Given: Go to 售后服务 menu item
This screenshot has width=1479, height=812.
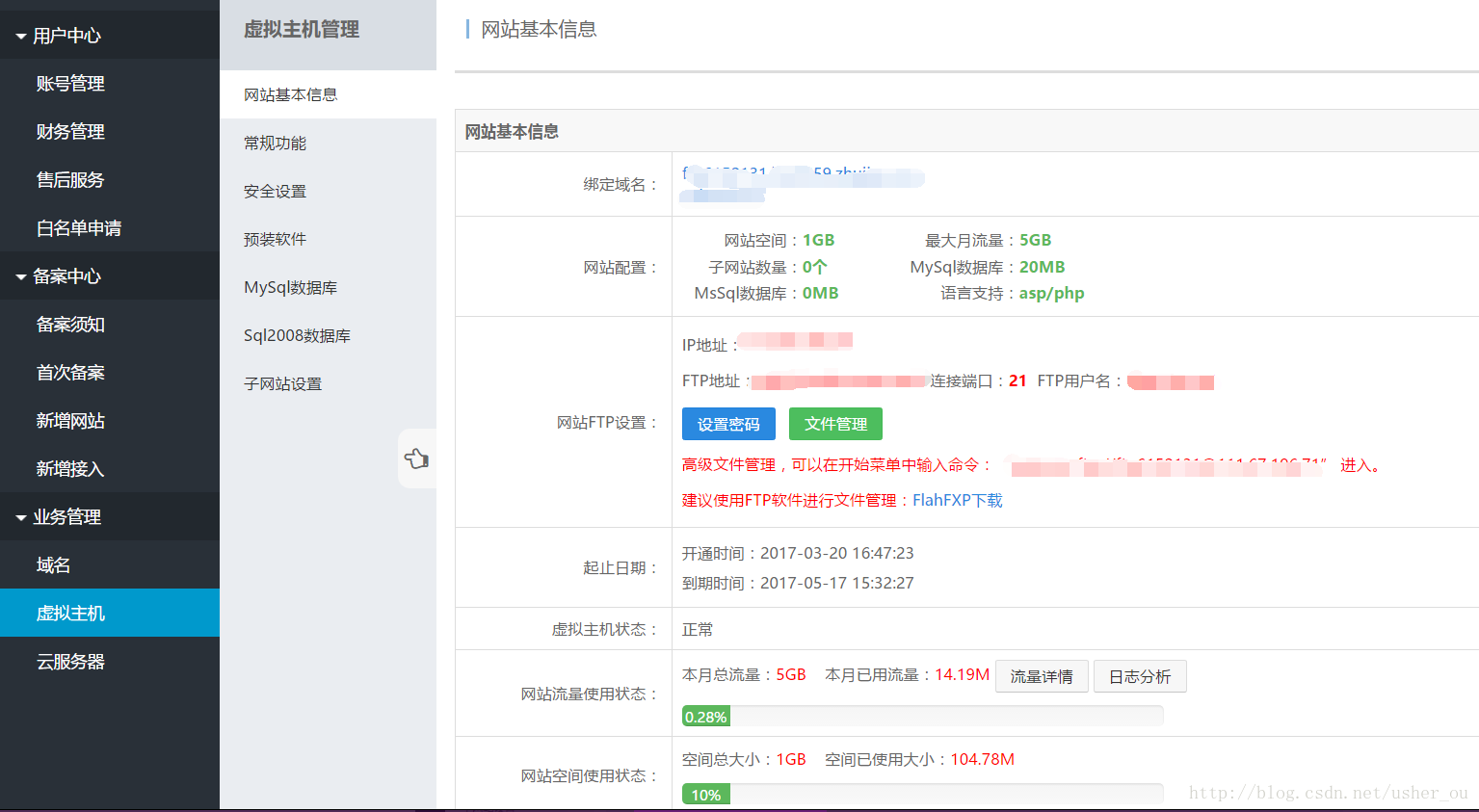Looking at the screenshot, I should tap(70, 180).
